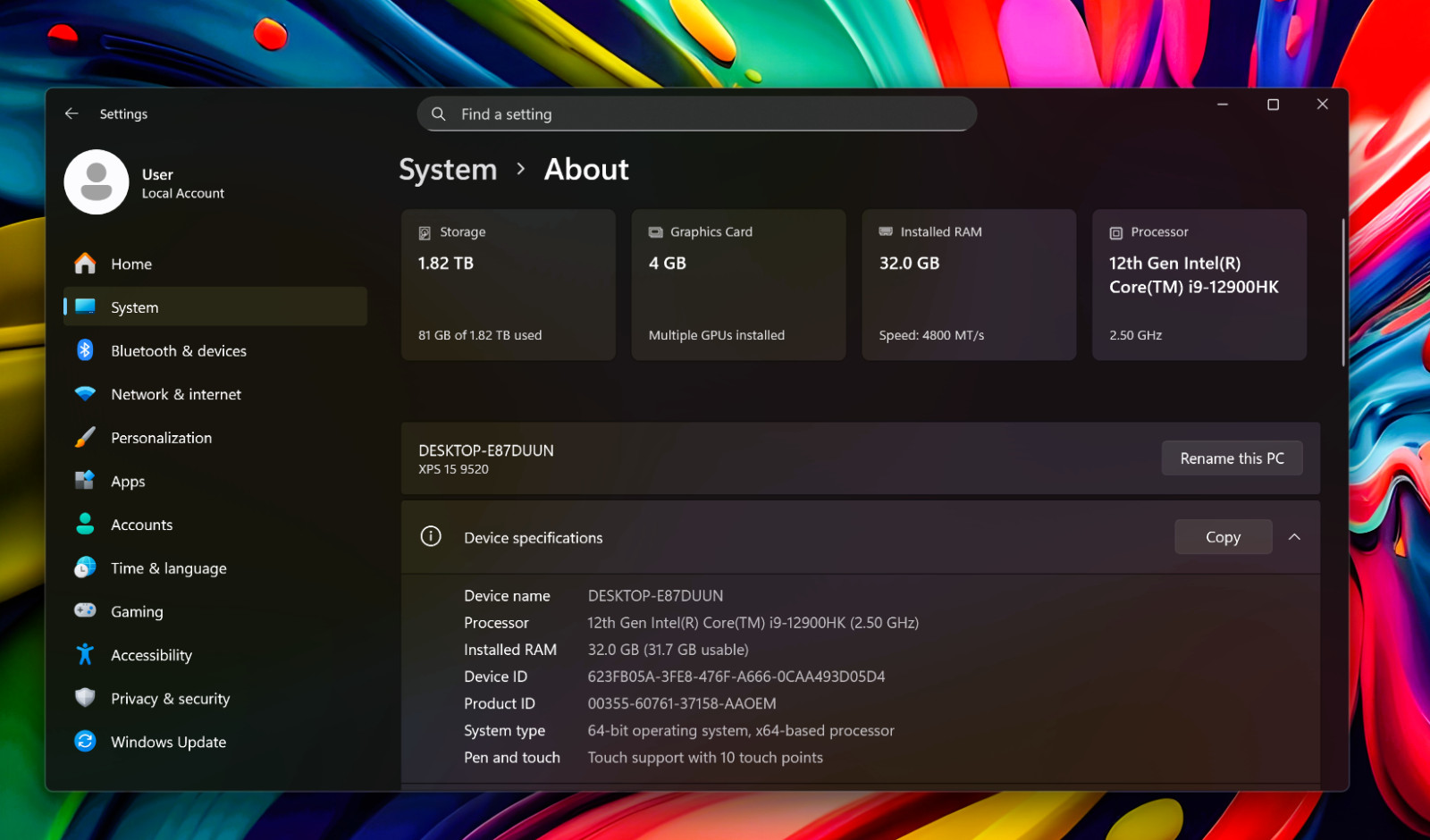Screen dimensions: 1430x840
Task: Click the Graphics Card icon
Action: (x=655, y=232)
